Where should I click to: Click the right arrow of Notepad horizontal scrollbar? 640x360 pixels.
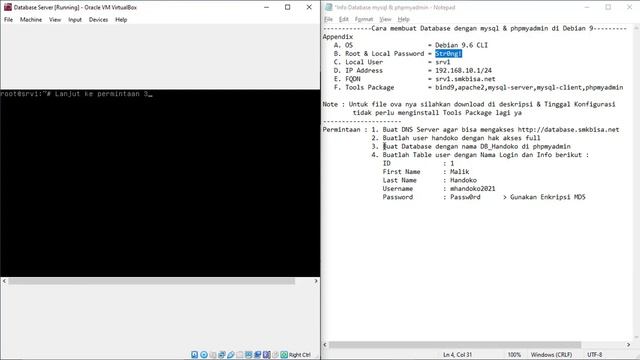pos(628,345)
